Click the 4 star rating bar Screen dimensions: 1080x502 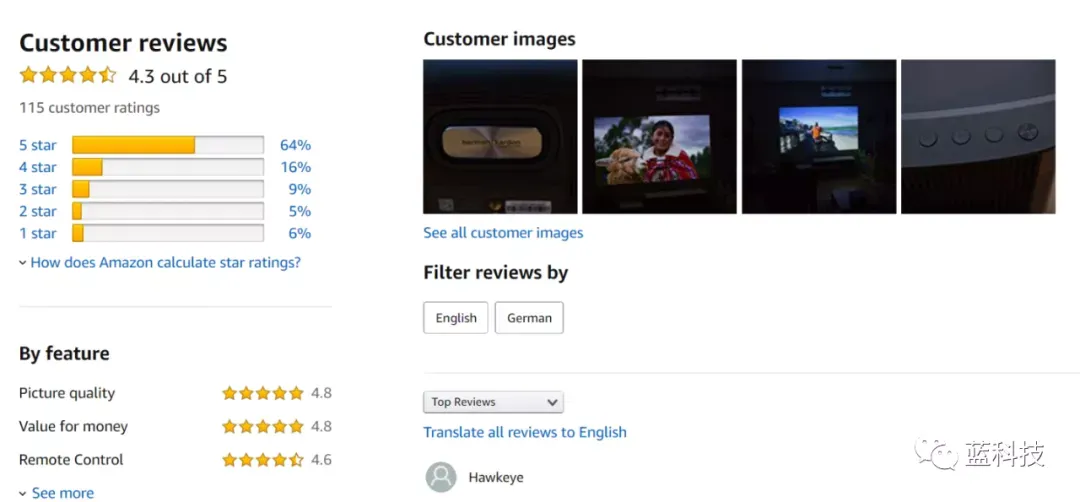click(168, 167)
